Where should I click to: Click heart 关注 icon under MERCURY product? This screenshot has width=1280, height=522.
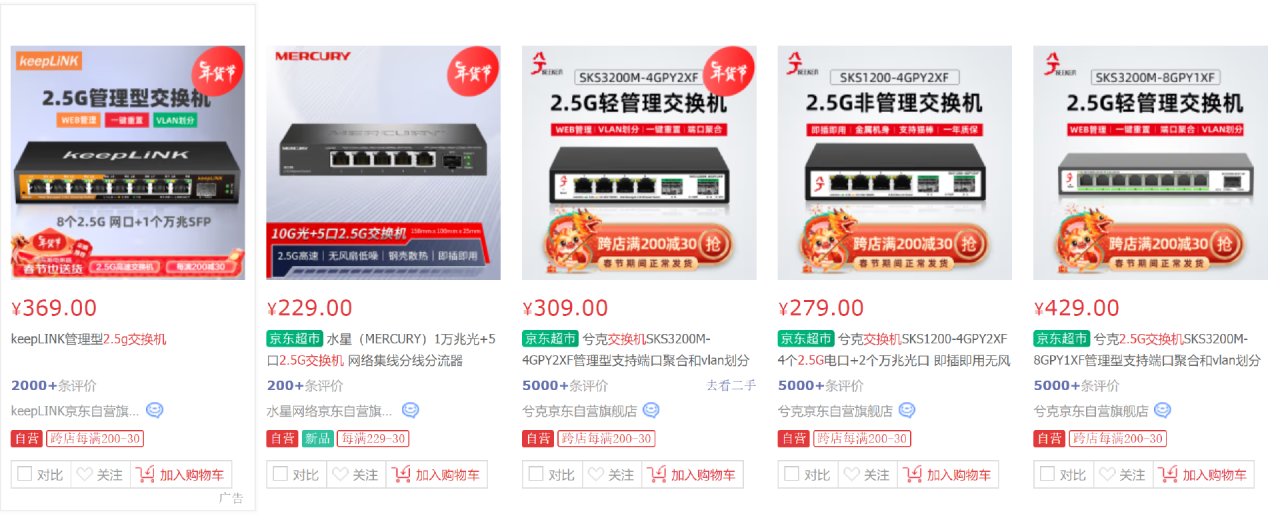tap(341, 475)
